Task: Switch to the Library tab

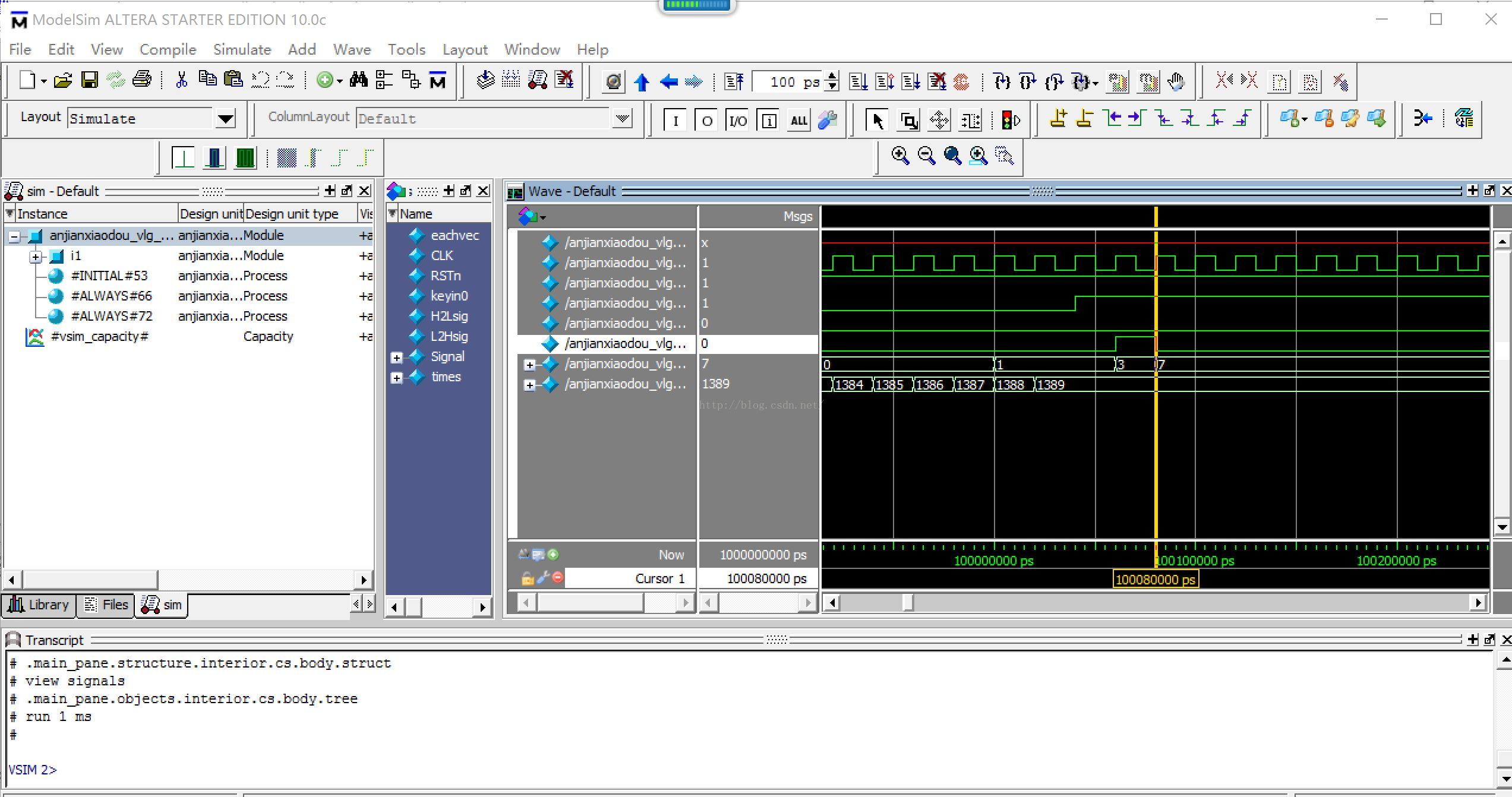Action: coord(39,605)
